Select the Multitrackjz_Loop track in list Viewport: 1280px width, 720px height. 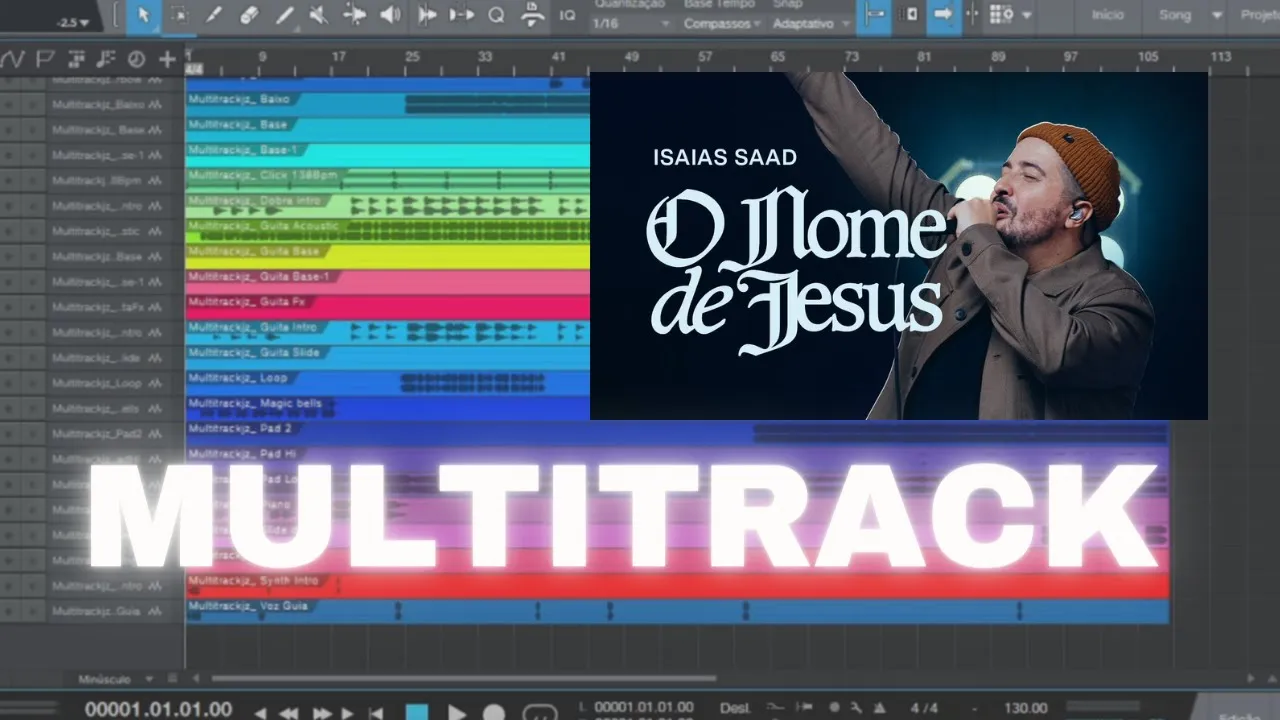(x=97, y=383)
